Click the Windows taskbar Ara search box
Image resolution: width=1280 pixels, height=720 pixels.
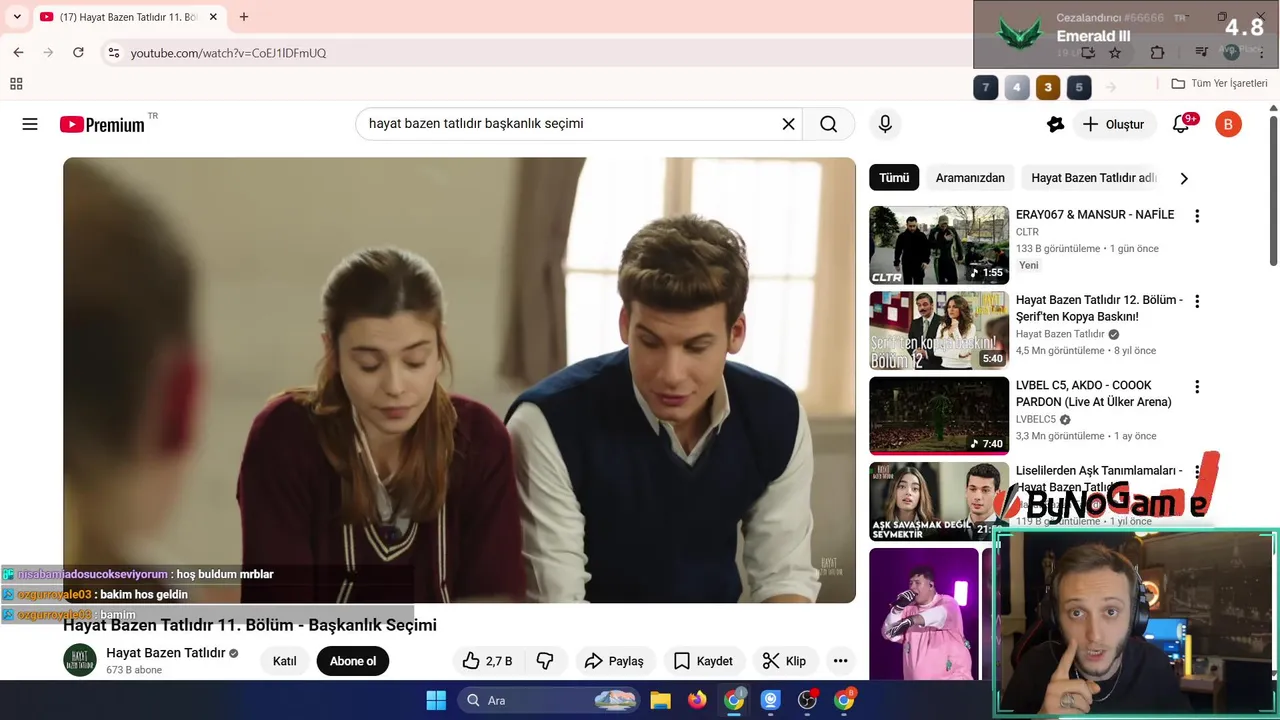pyautogui.click(x=550, y=700)
